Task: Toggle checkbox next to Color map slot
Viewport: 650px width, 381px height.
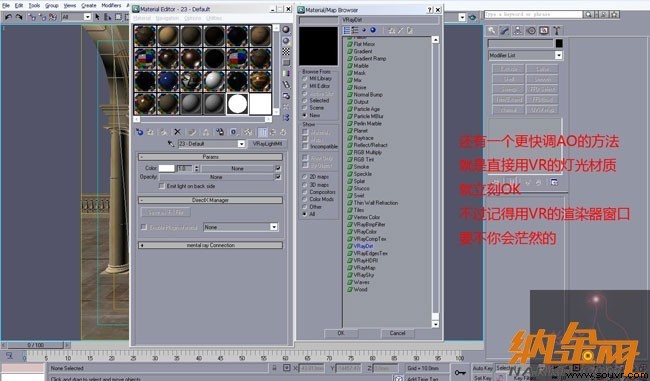Action: (278, 168)
